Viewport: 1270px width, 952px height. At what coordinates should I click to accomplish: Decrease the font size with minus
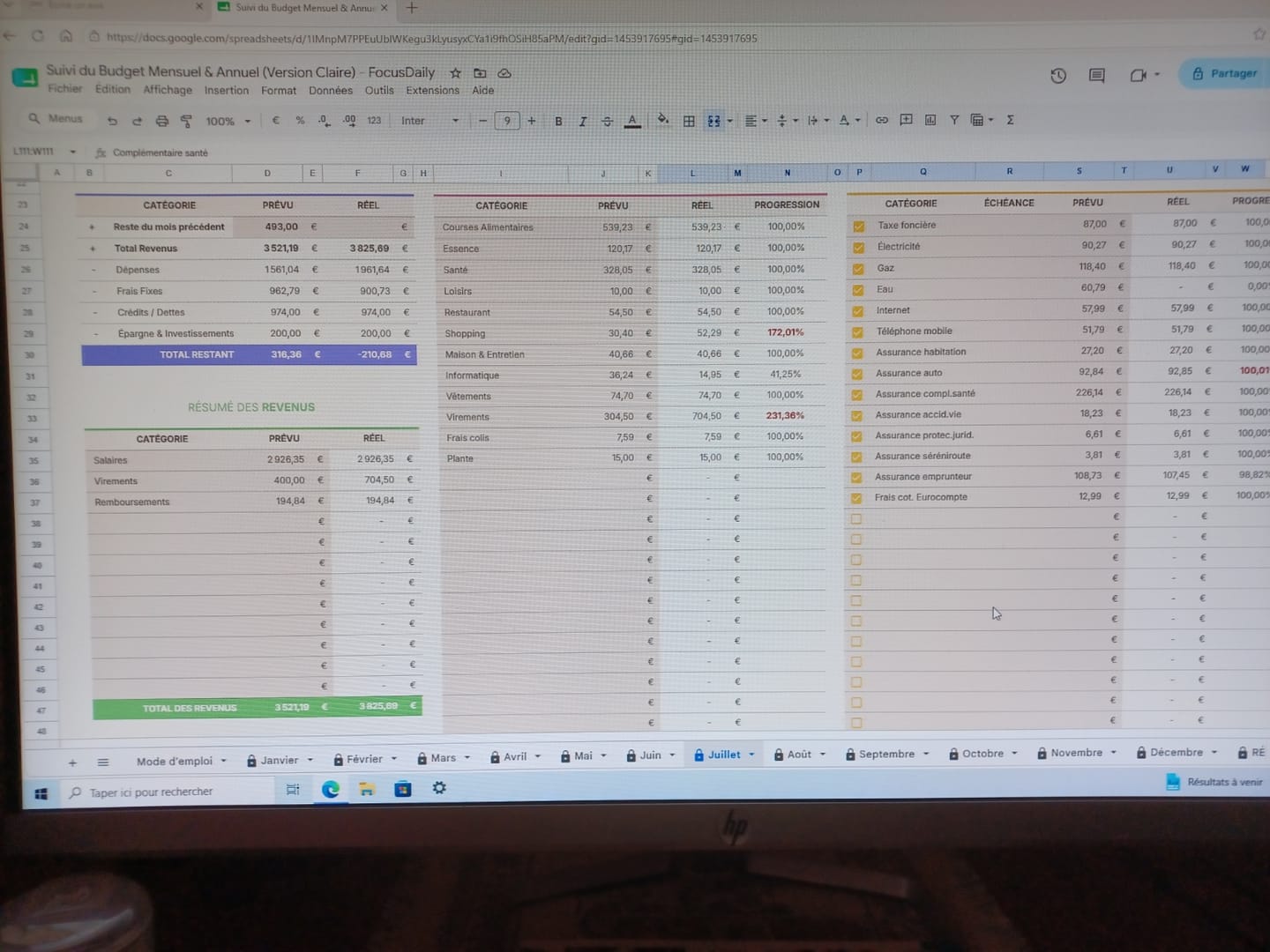pos(482,121)
